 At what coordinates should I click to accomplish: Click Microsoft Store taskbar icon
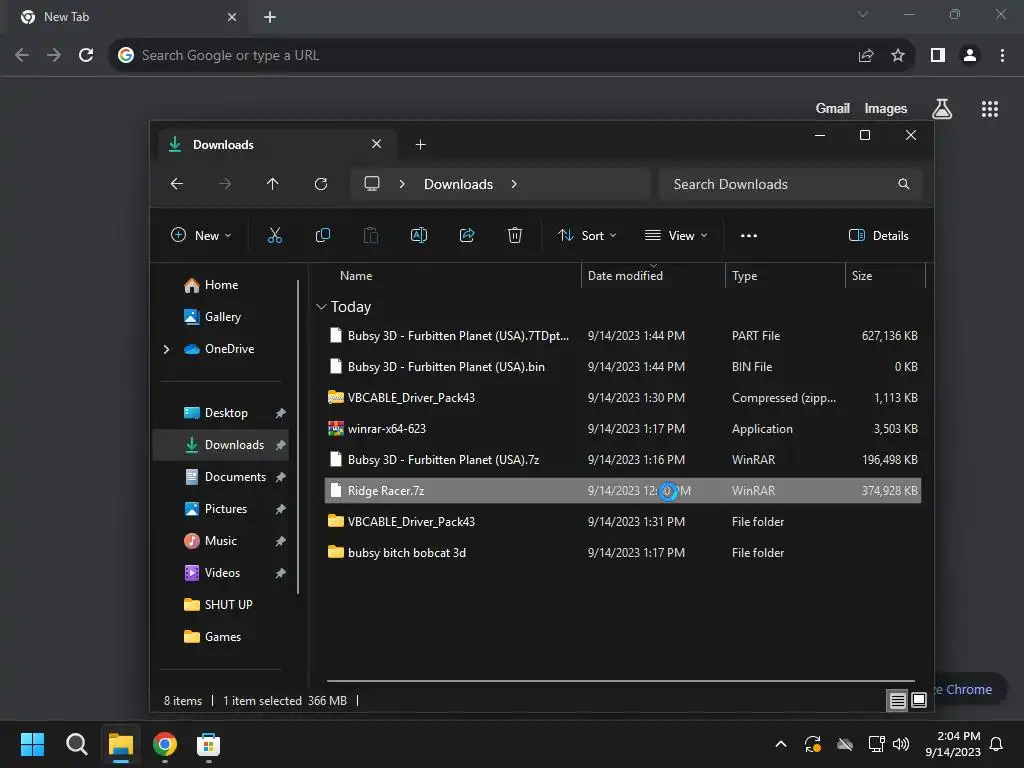coord(208,744)
